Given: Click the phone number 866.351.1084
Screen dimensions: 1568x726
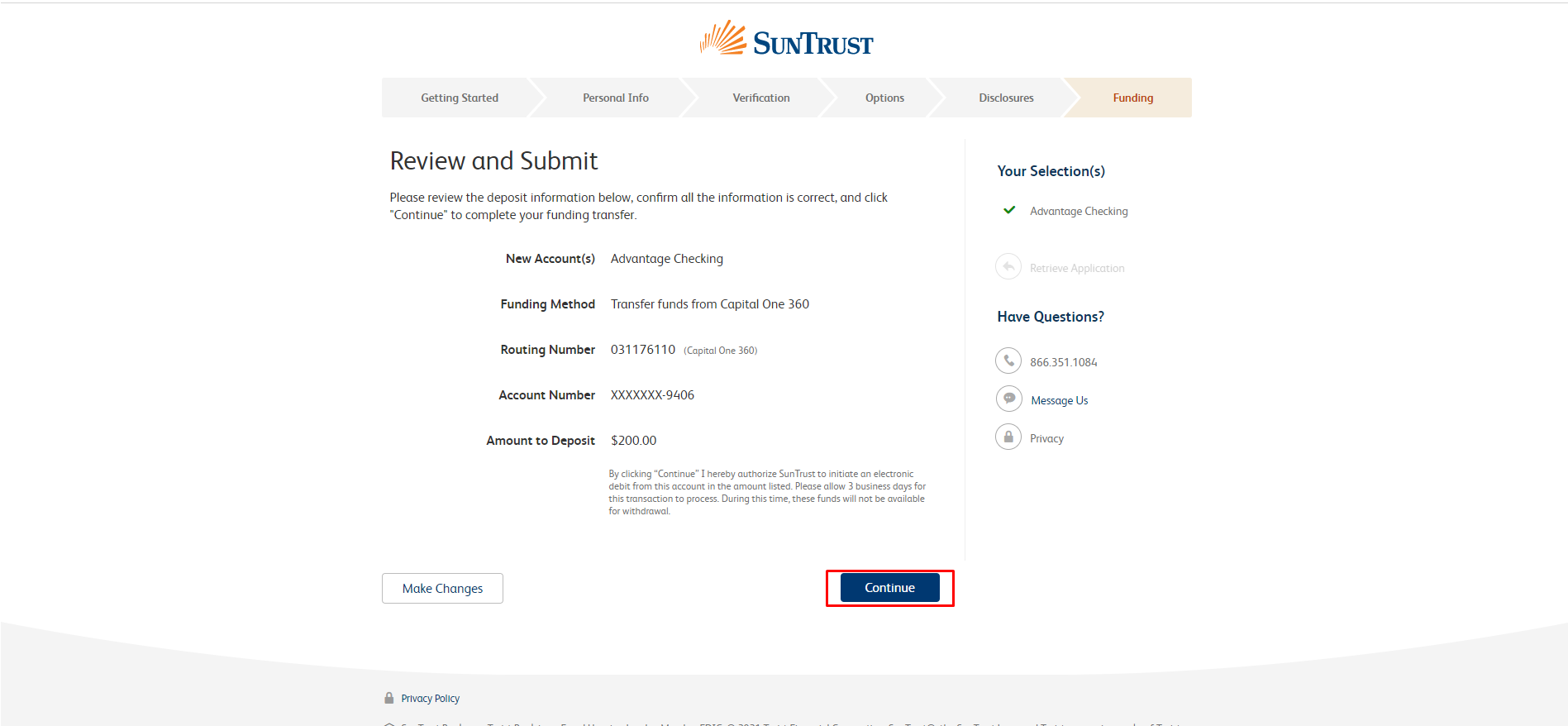Looking at the screenshot, I should click(1064, 362).
